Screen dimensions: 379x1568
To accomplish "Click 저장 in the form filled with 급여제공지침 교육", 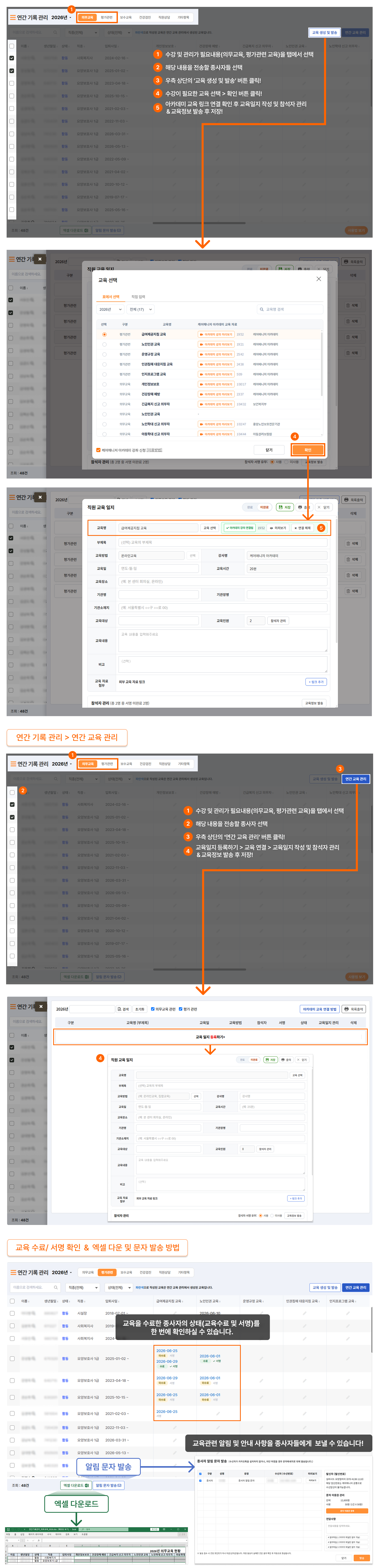I will click(x=285, y=507).
